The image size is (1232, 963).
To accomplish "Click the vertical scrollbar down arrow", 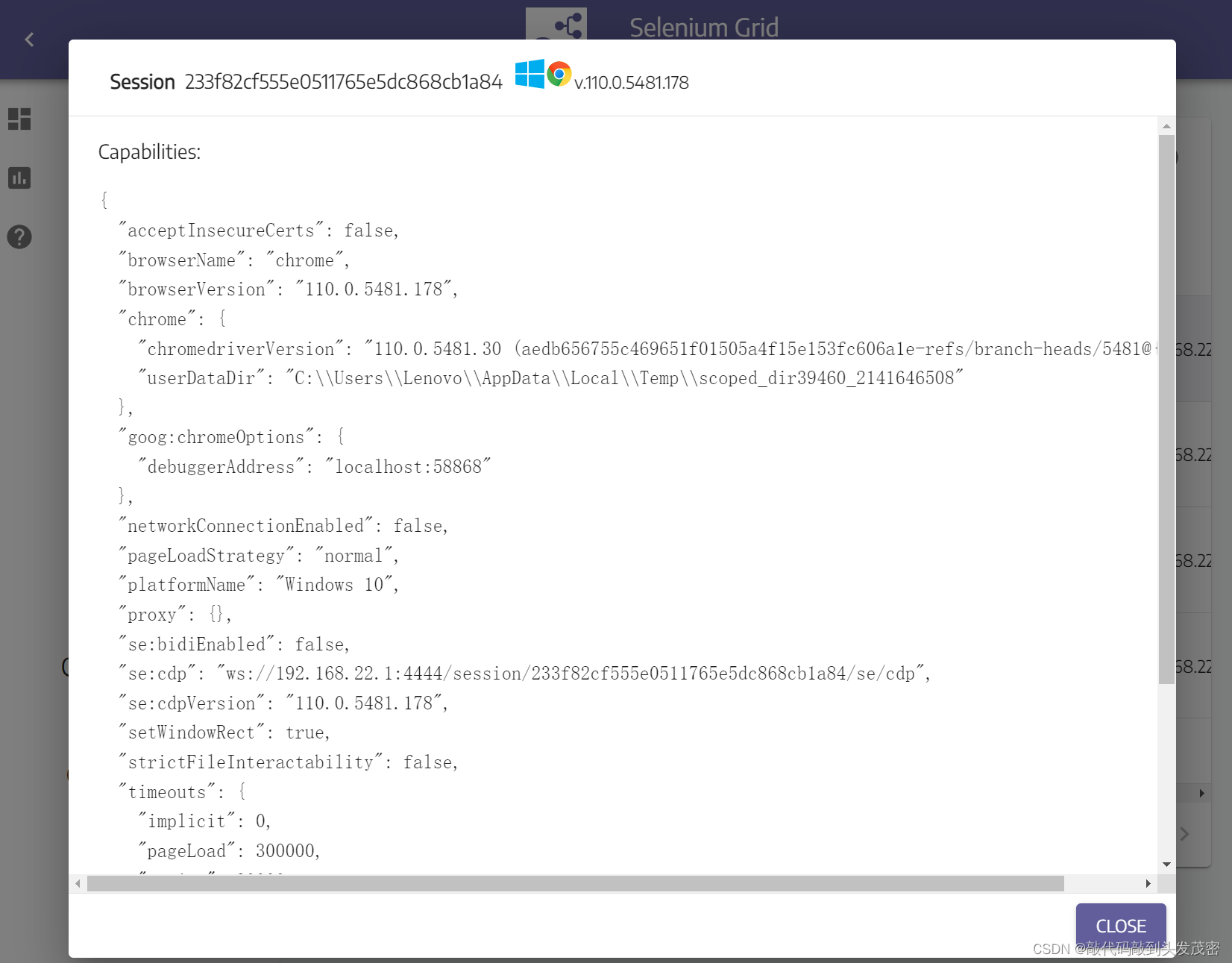I will coord(1166,865).
